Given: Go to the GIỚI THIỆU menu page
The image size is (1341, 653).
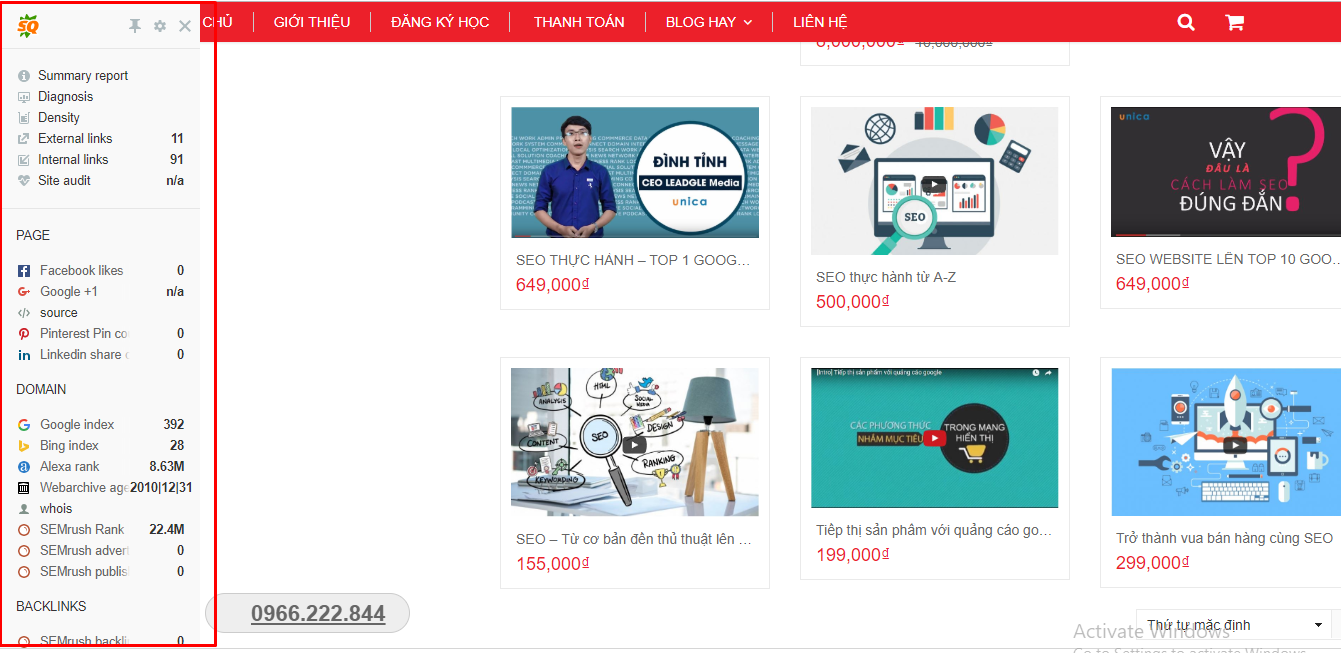Looking at the screenshot, I should tap(312, 22).
